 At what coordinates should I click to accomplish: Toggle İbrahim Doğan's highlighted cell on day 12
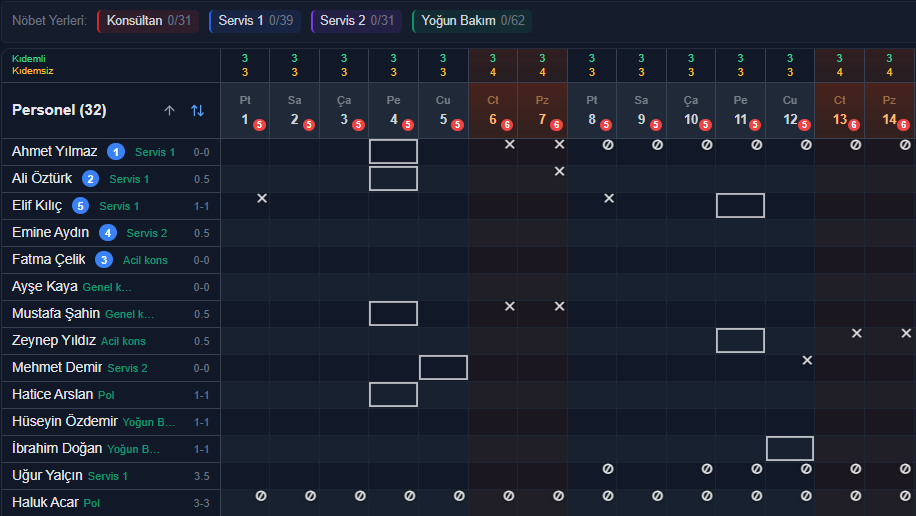[x=790, y=449]
